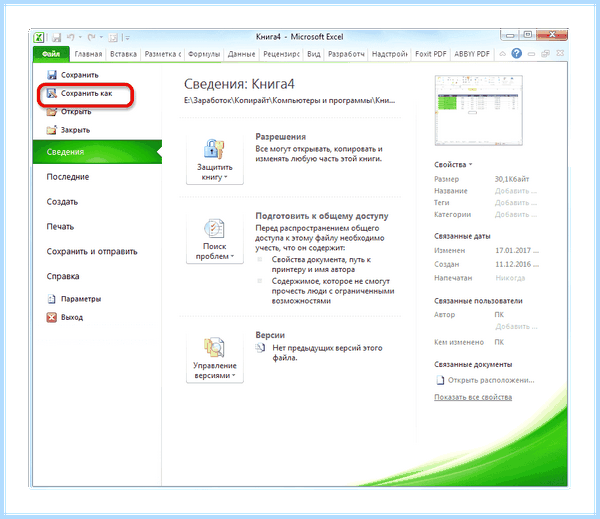Click the Создан date 11.12.2016
This screenshot has width=600, height=519.
coord(517,264)
